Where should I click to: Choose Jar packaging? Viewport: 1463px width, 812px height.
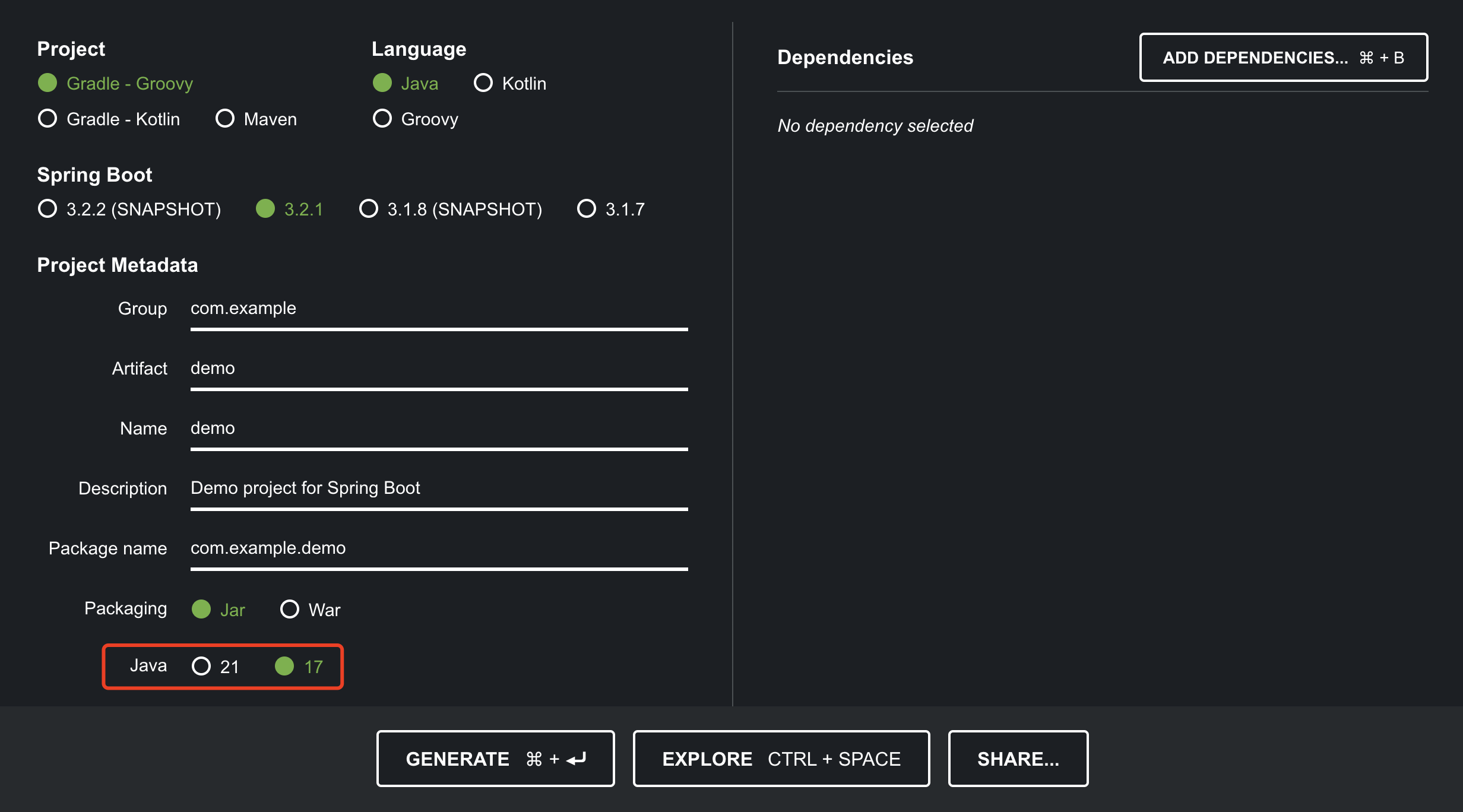click(x=201, y=610)
